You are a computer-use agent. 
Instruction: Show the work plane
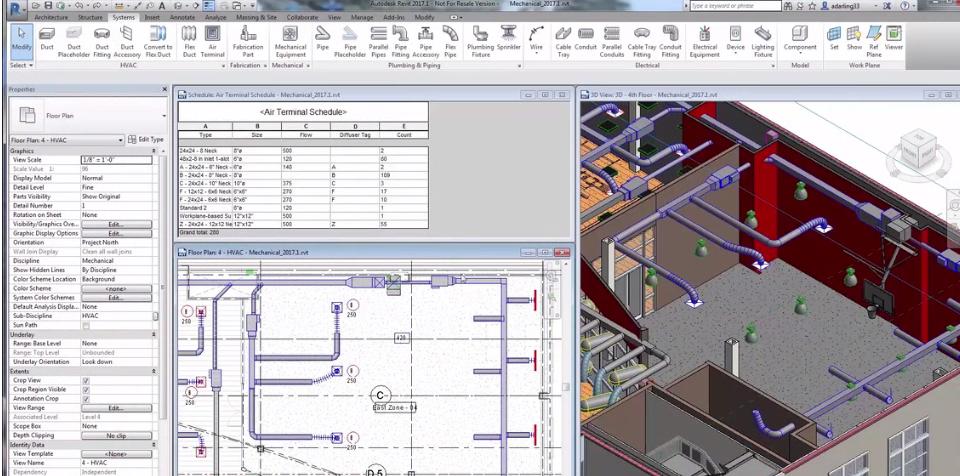point(854,38)
